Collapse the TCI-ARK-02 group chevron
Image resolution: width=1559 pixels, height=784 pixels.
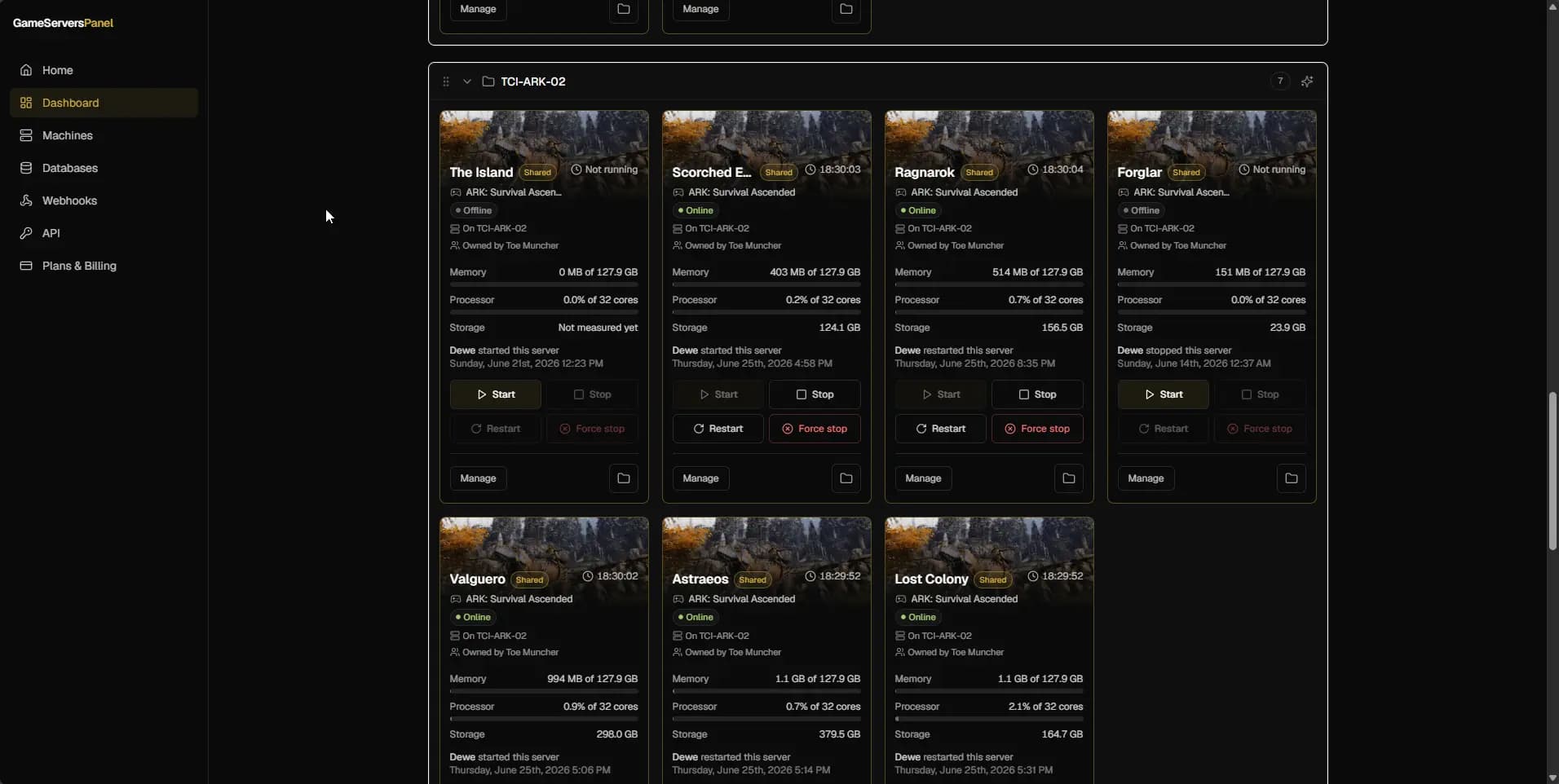467,81
